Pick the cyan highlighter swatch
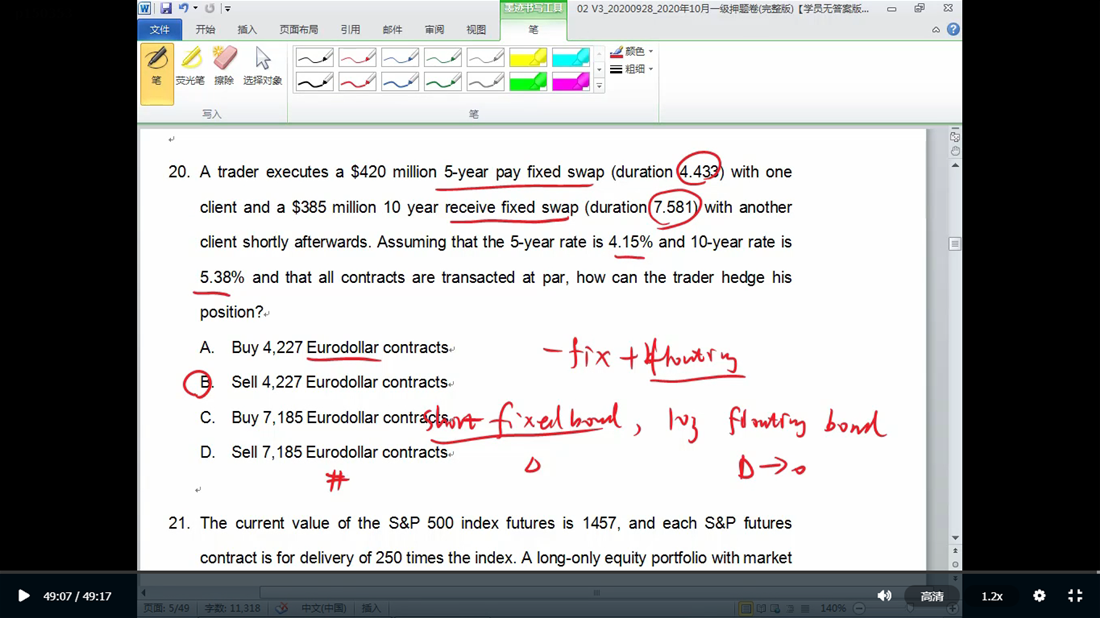Screen dimensions: 1100x618 pyautogui.click(x=571, y=58)
